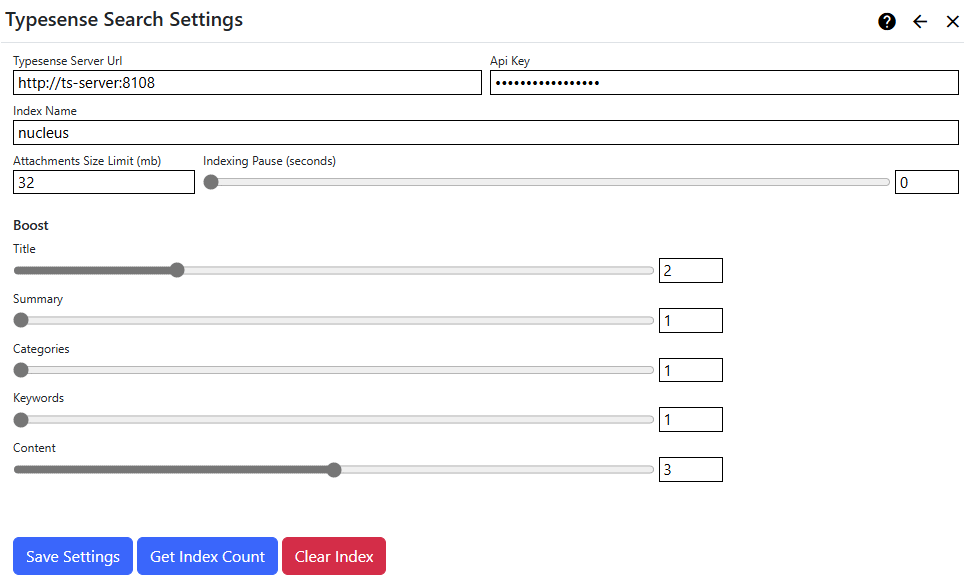Image resolution: width=964 pixels, height=580 pixels.
Task: Select the masked Api Key field
Action: click(x=724, y=83)
